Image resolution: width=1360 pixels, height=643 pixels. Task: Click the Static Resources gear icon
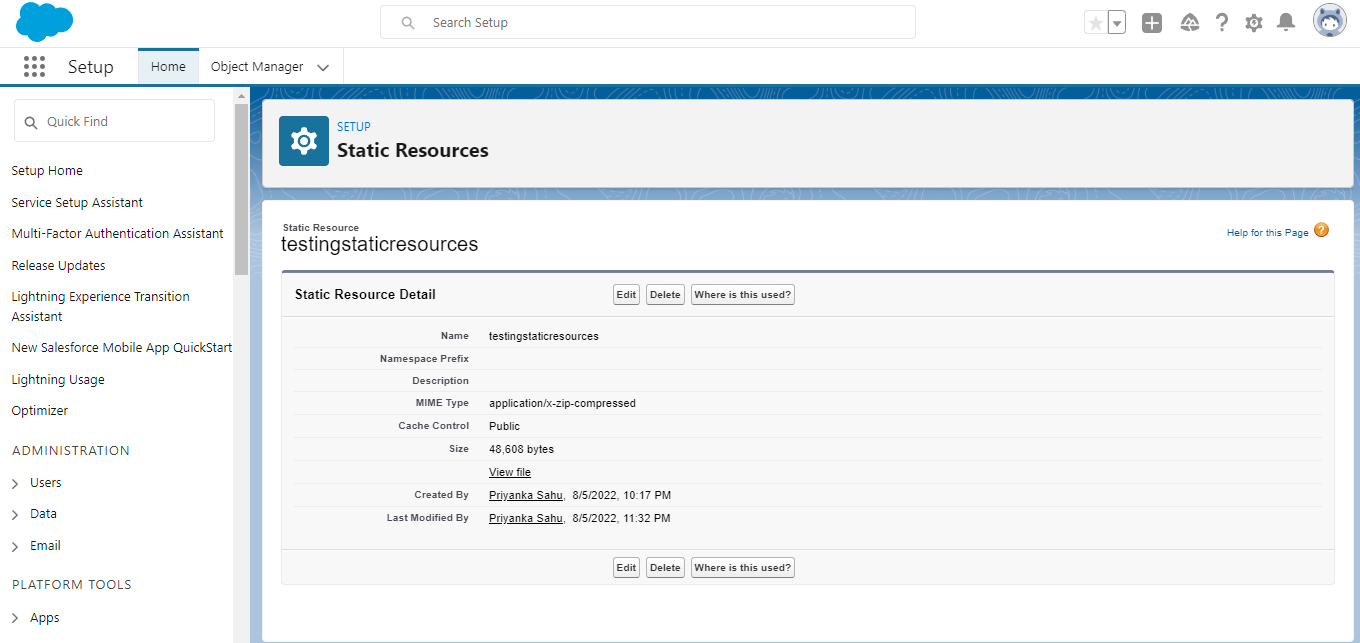tap(304, 141)
